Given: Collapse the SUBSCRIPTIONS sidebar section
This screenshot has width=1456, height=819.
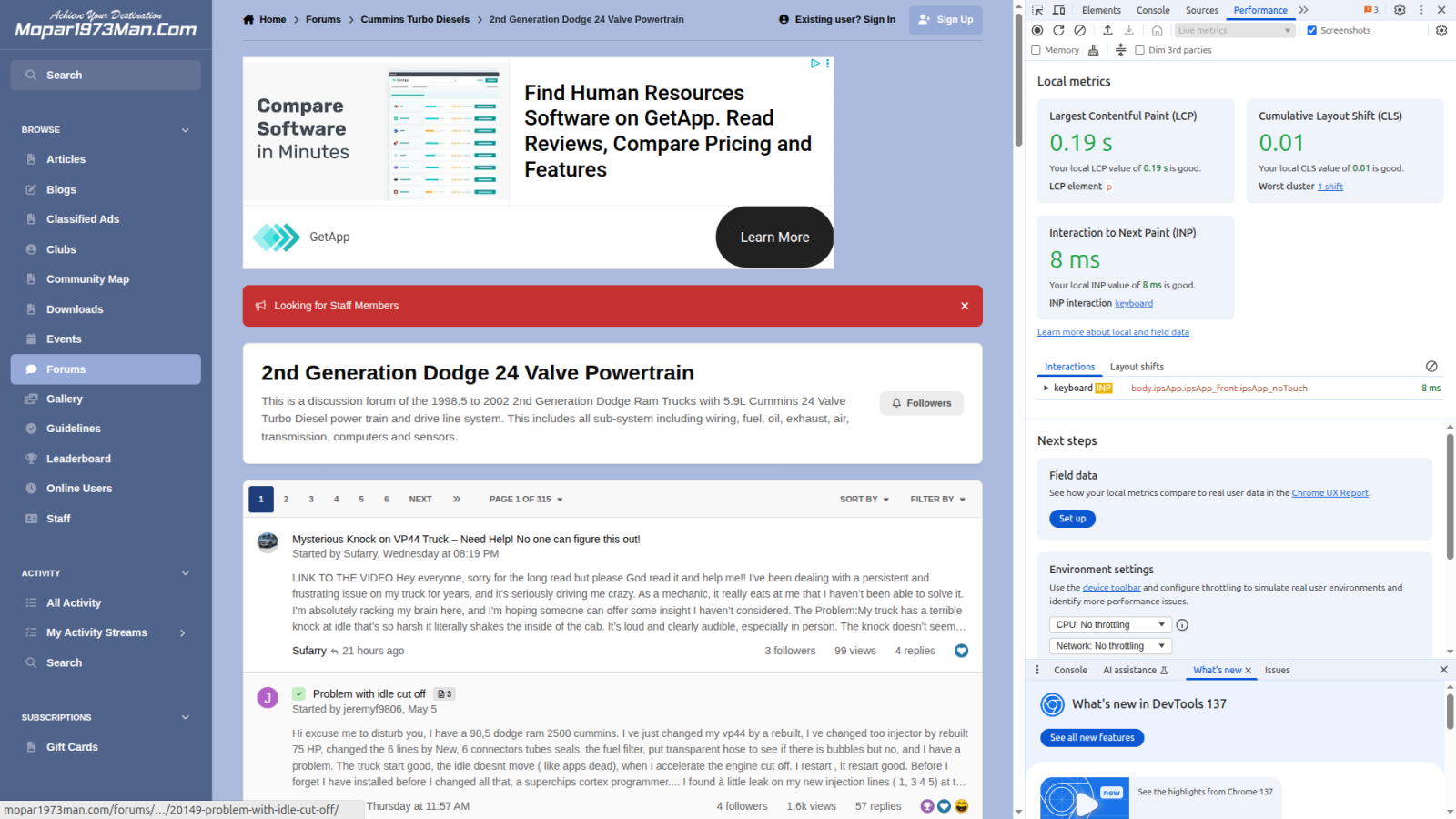Looking at the screenshot, I should coord(186,717).
